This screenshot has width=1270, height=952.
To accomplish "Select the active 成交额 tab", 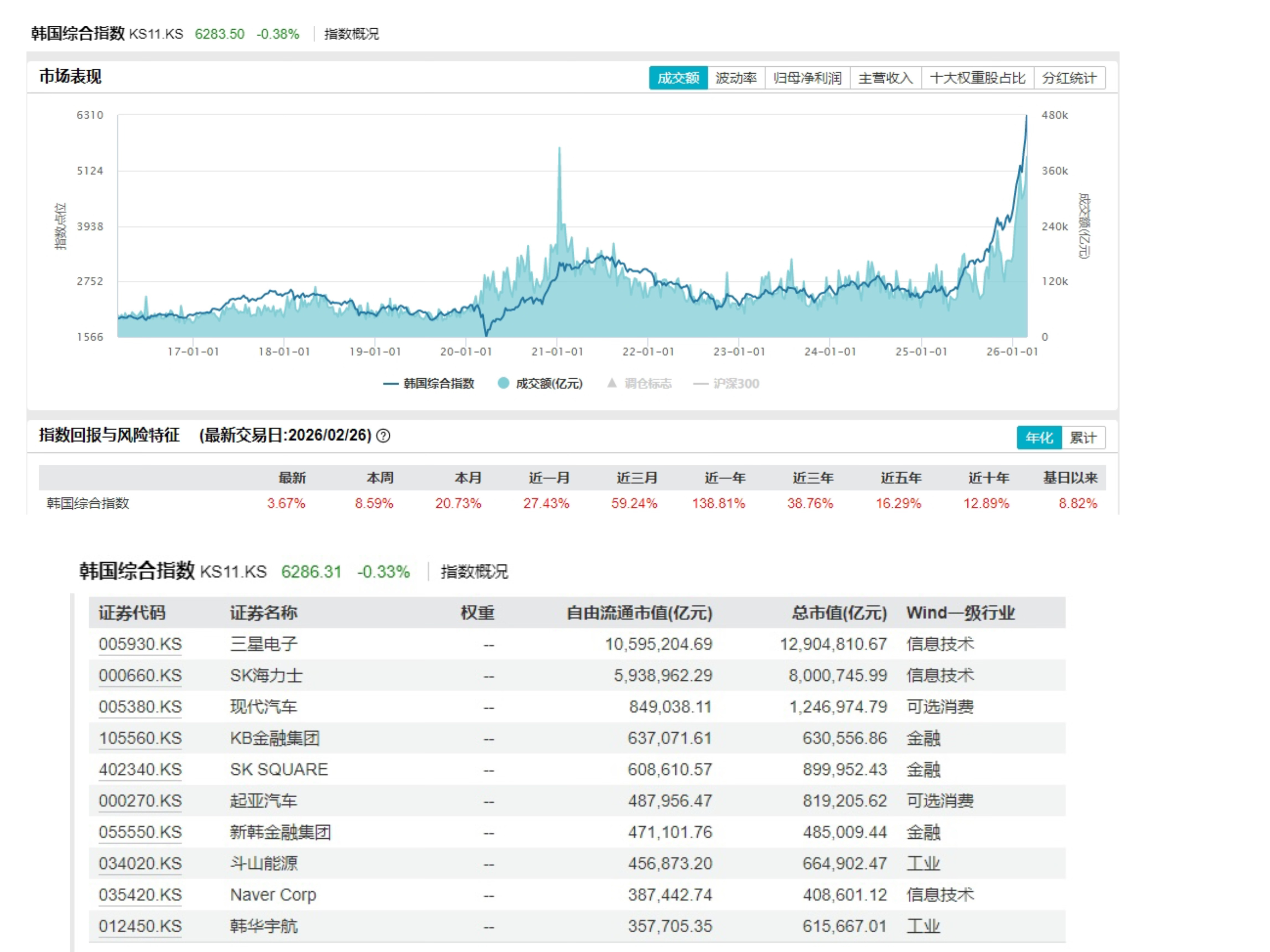I will pos(678,78).
